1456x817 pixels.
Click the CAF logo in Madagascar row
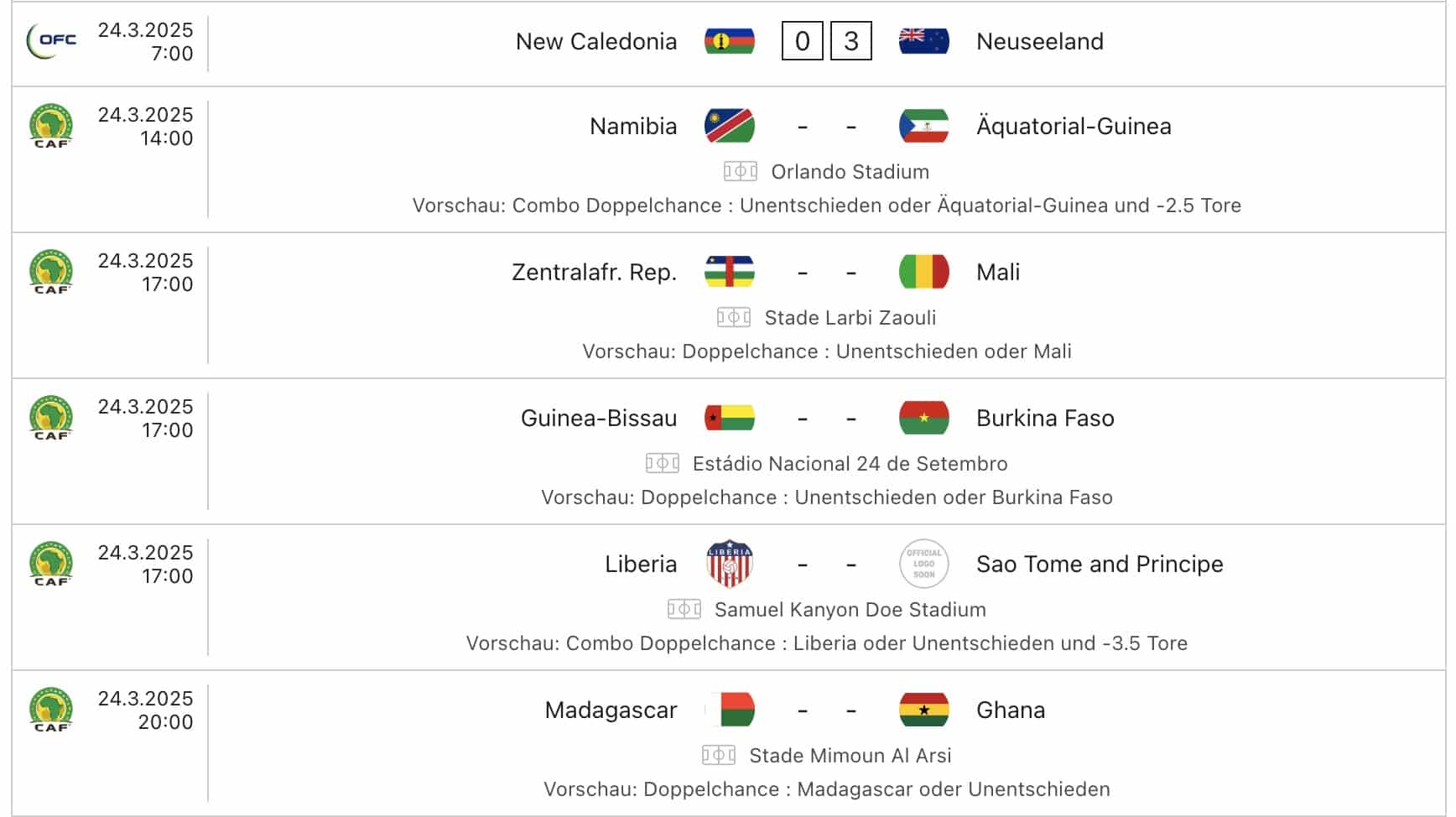[51, 710]
